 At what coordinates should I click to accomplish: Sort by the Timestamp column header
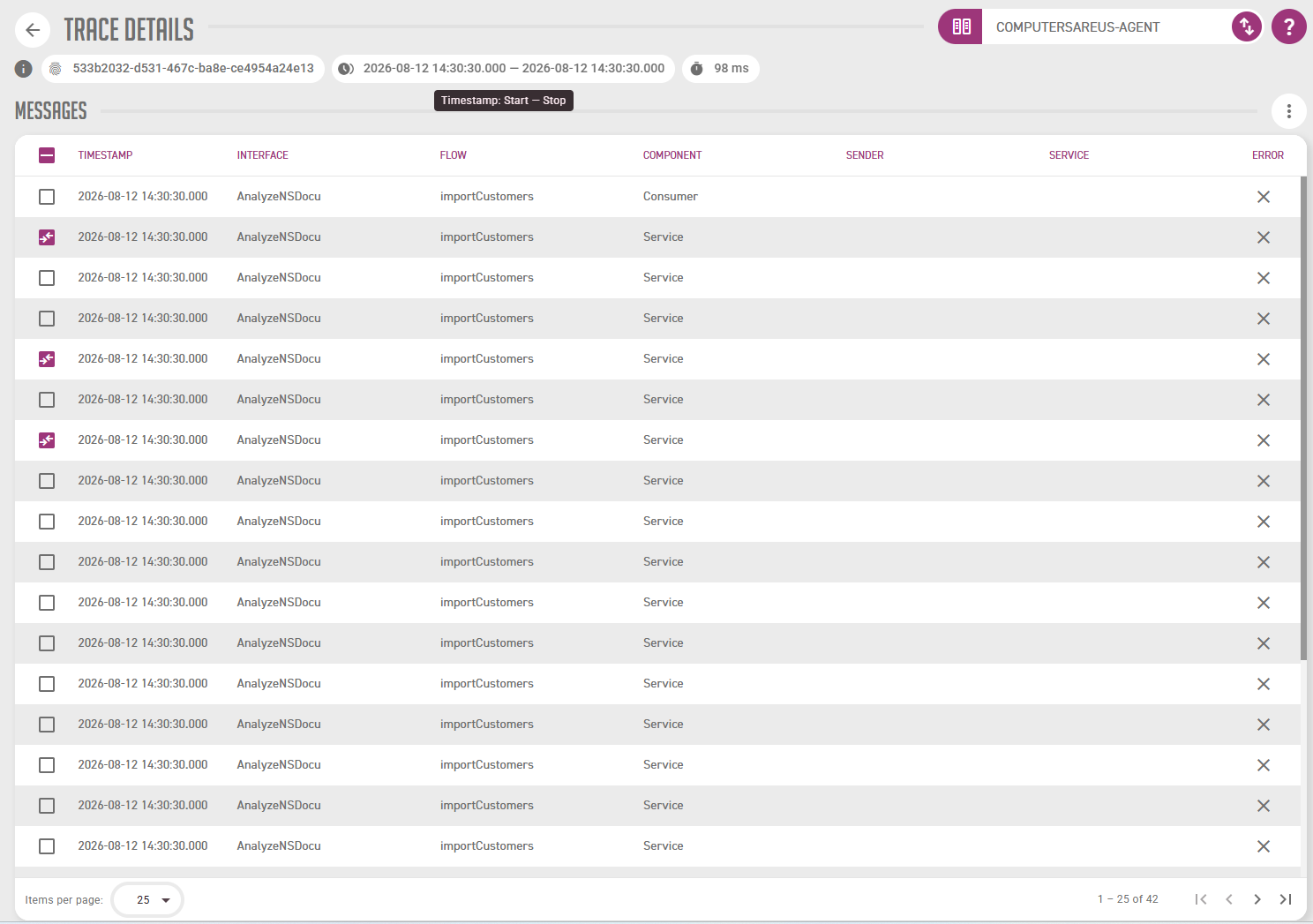(x=105, y=155)
